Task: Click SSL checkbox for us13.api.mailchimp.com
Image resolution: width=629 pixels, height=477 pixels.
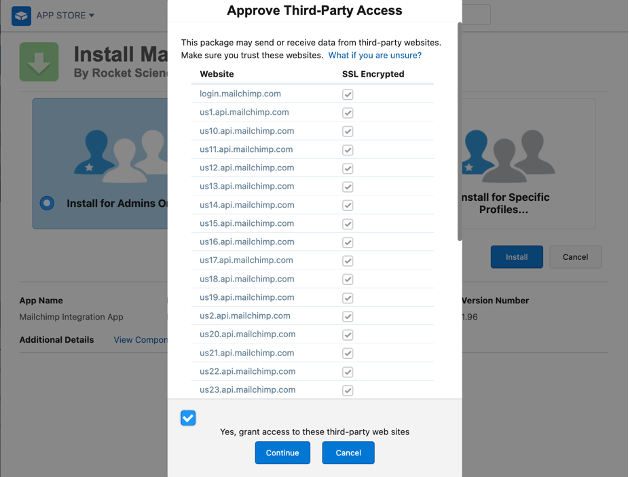Action: [347, 187]
